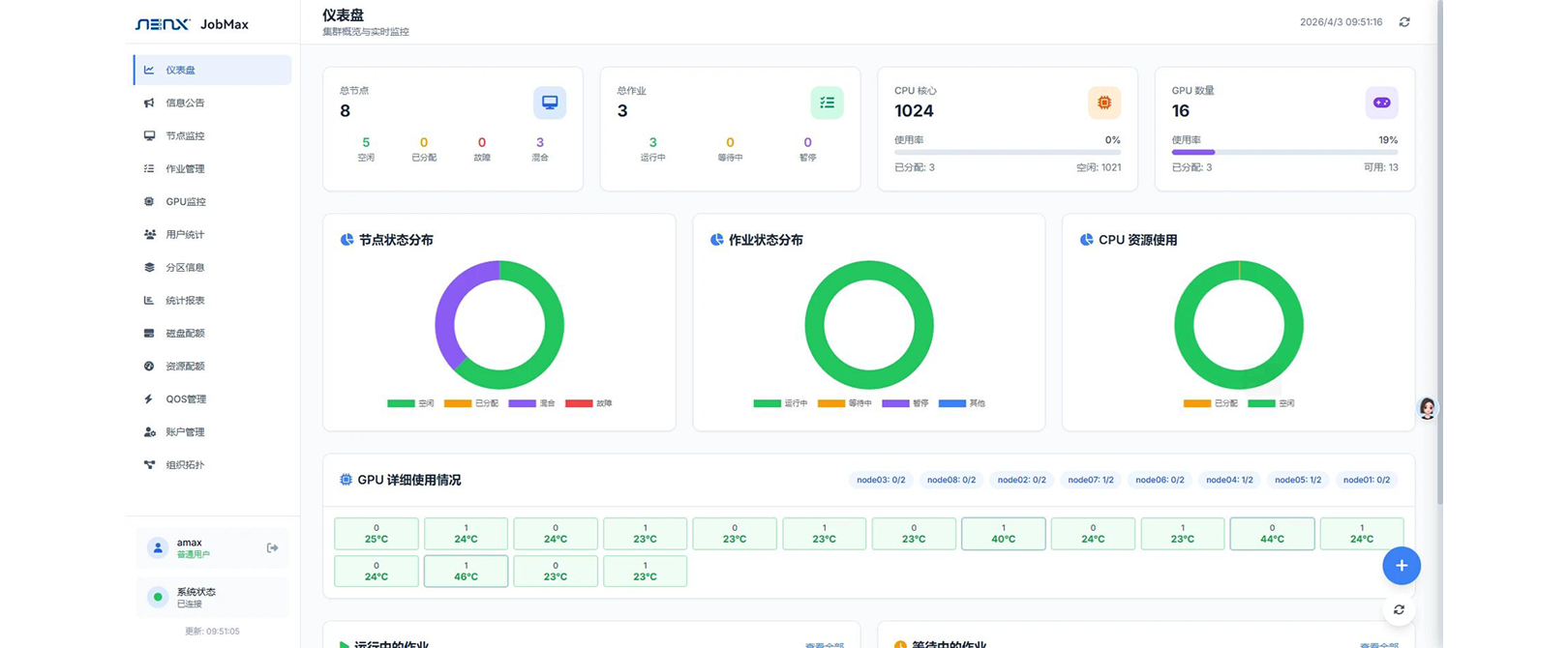Toggle the 其他 legend in 作业状态分布 chart
Image resolution: width=1568 pixels, height=648 pixels.
pyautogui.click(x=962, y=403)
